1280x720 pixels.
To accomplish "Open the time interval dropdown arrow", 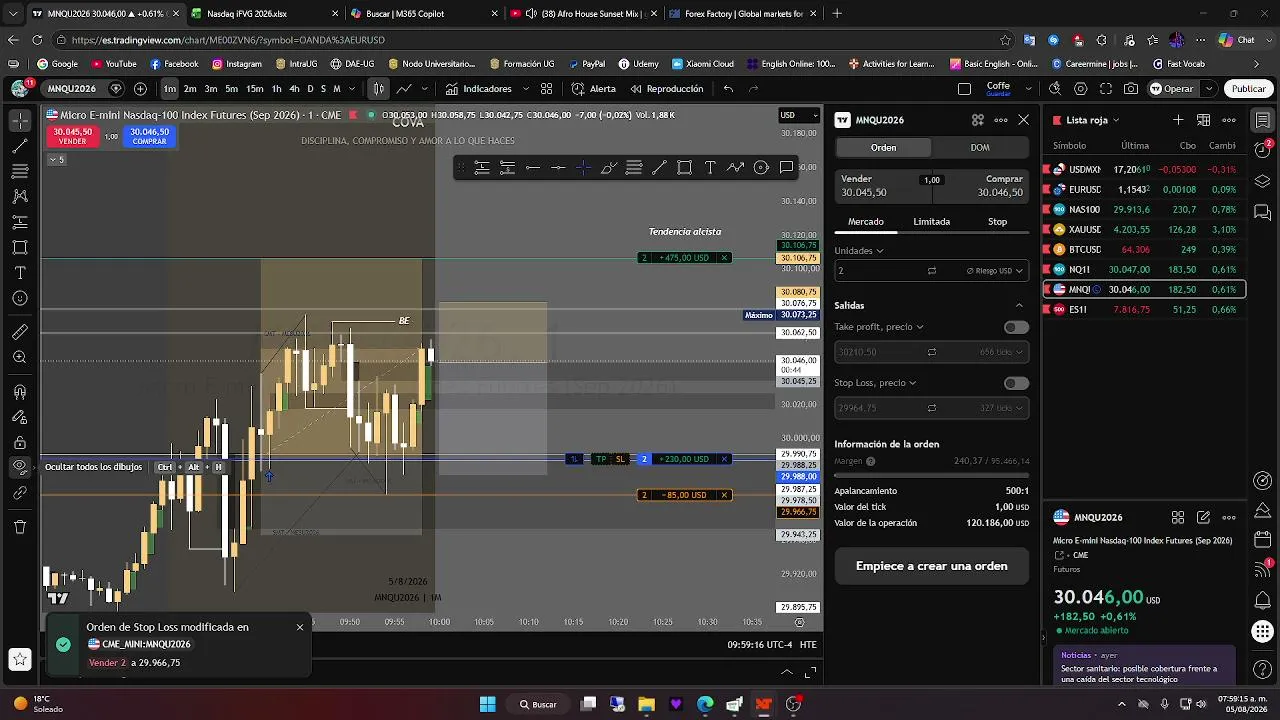I will click(x=351, y=89).
